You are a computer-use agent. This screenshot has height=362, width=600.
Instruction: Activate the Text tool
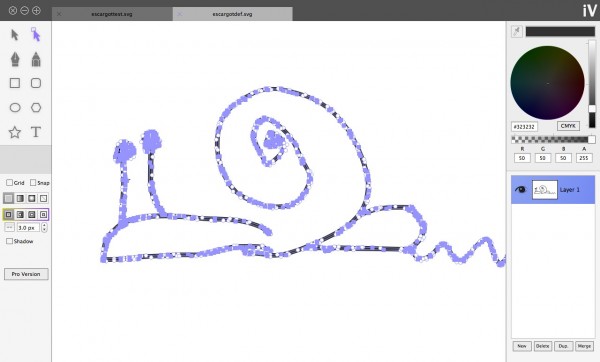pos(36,132)
